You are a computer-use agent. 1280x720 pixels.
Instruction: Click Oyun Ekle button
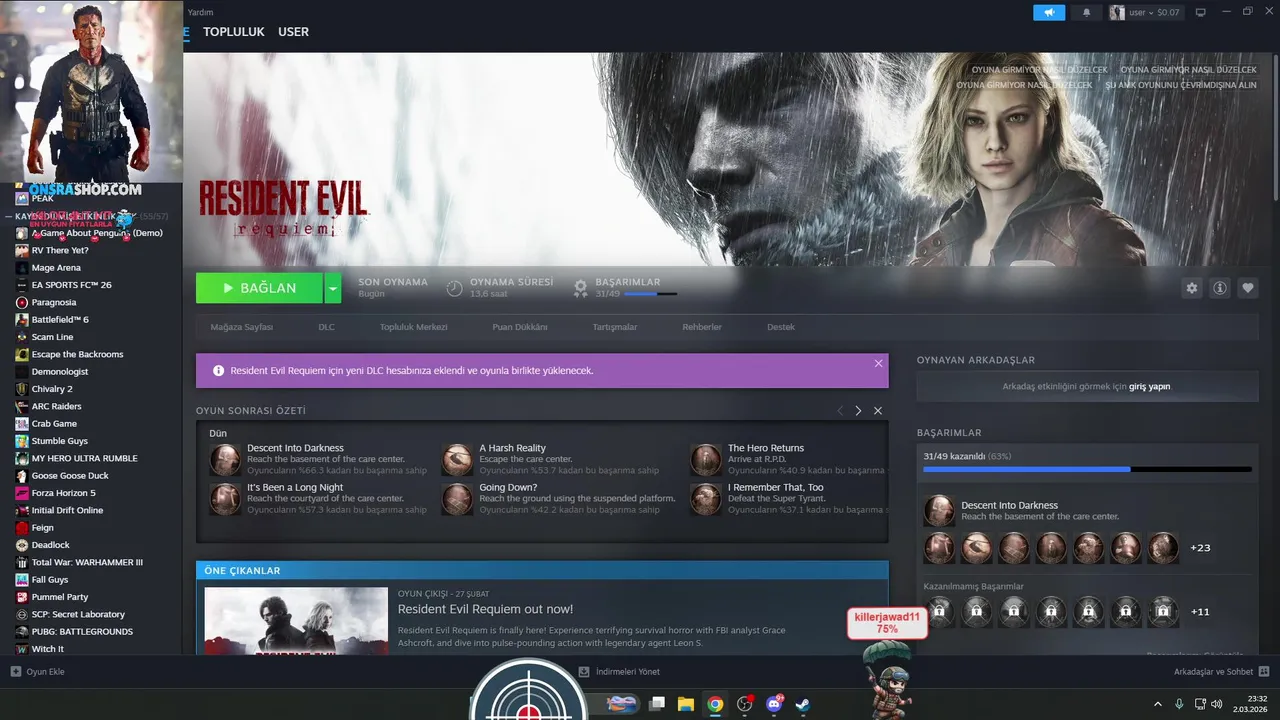point(37,672)
